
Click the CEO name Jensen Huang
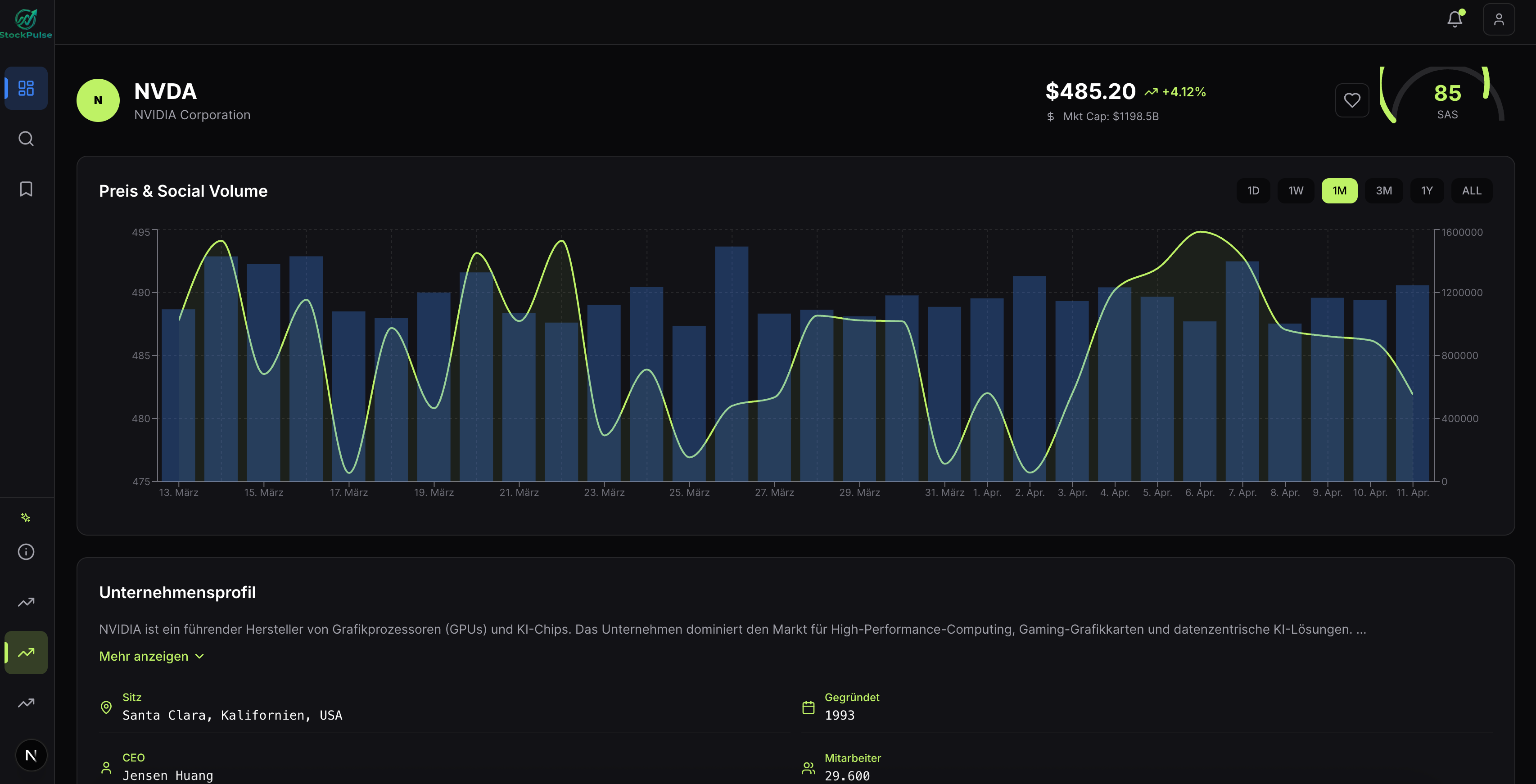click(x=167, y=775)
